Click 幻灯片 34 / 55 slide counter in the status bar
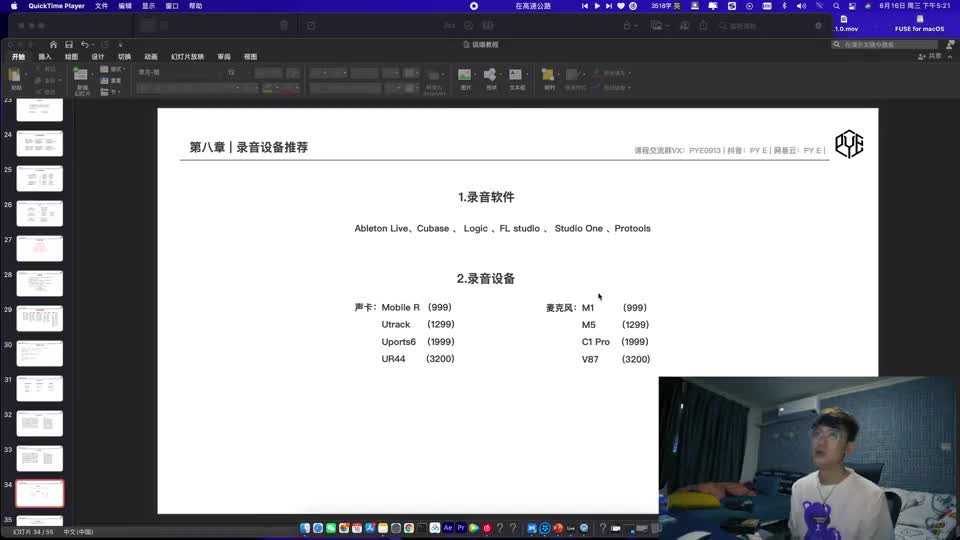This screenshot has height=540, width=960. [x=33, y=532]
